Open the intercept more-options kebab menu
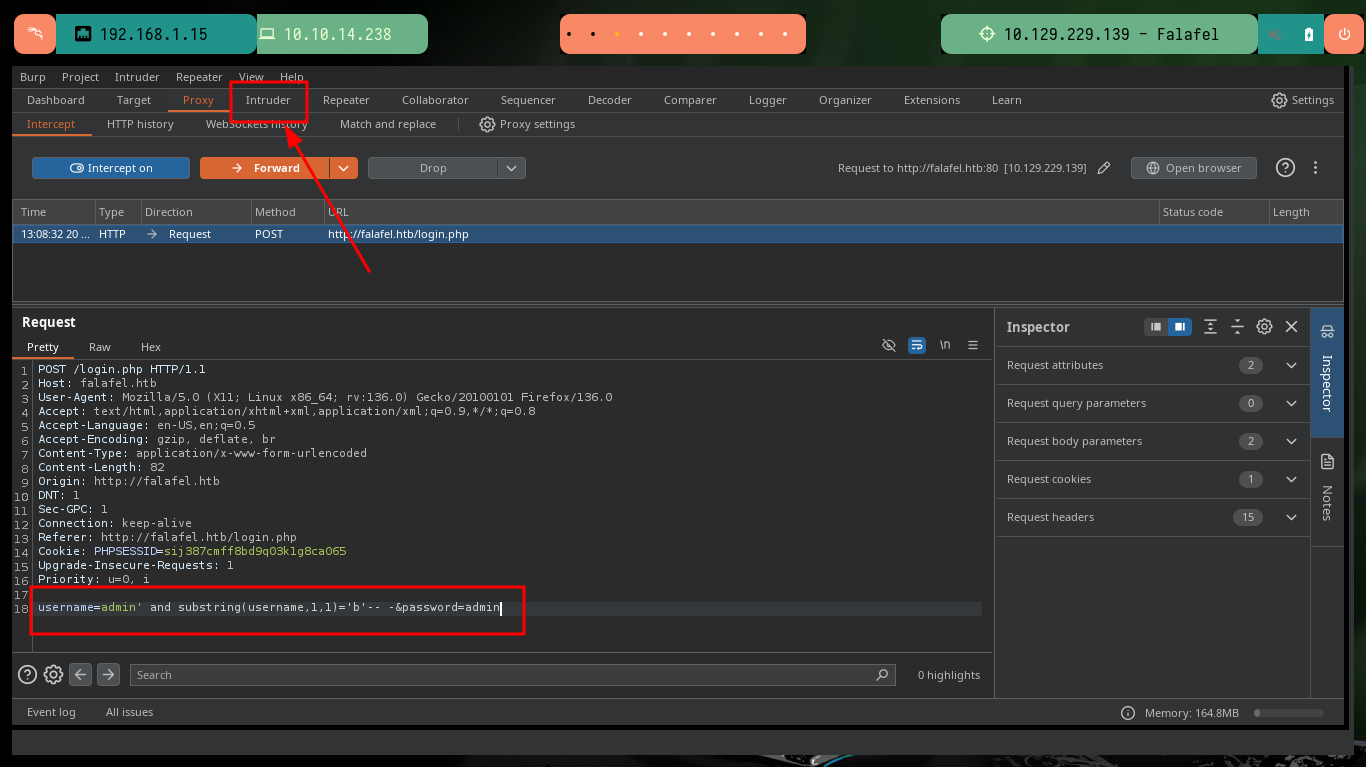Image resolution: width=1366 pixels, height=767 pixels. coord(1316,168)
